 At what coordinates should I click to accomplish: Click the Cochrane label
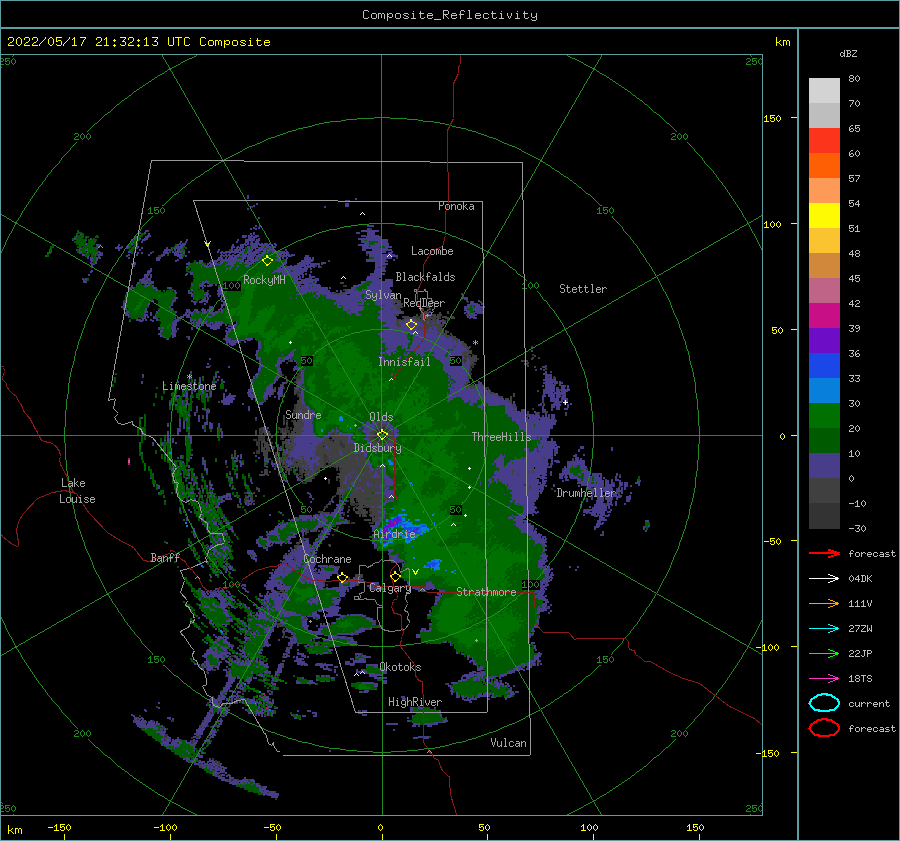coord(327,559)
